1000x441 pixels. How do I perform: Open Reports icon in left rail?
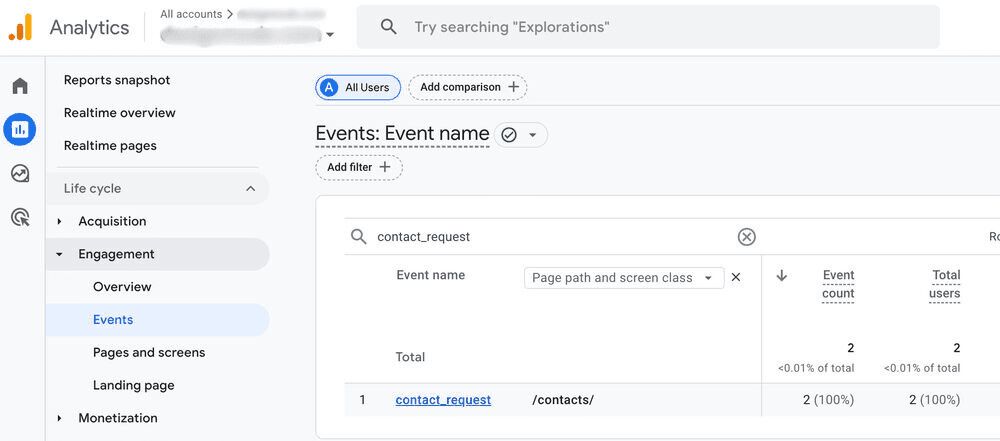point(20,129)
